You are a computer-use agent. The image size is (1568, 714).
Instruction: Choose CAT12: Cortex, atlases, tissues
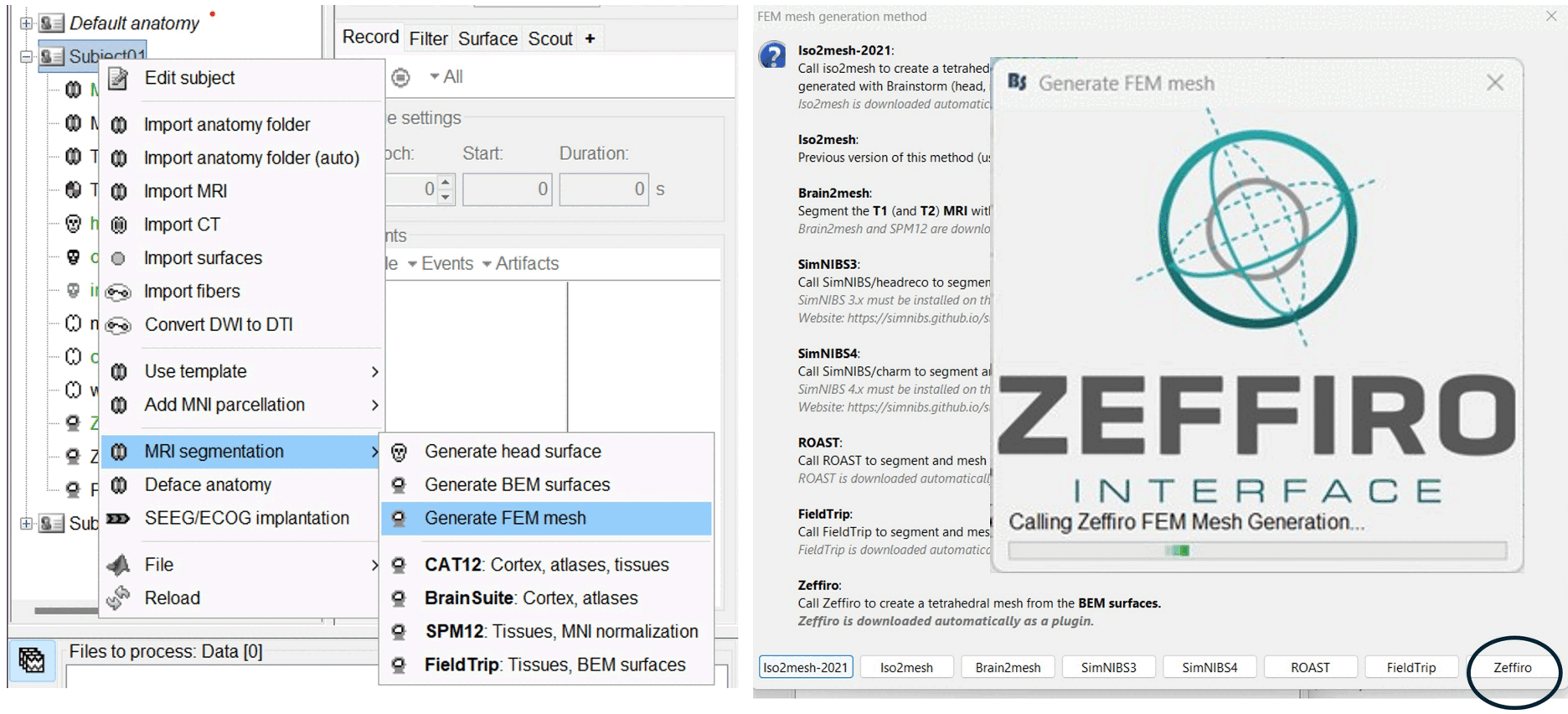pyautogui.click(x=546, y=565)
